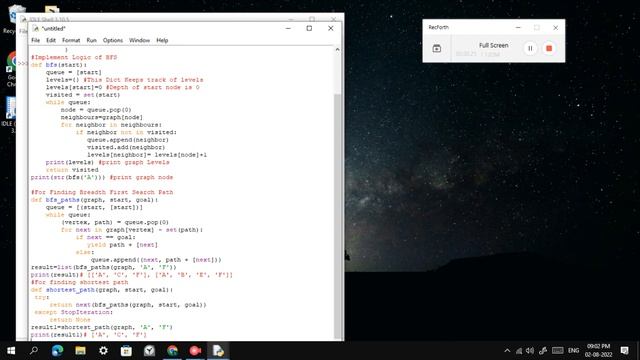
Task: Stop the RecForth recording
Action: [549, 49]
